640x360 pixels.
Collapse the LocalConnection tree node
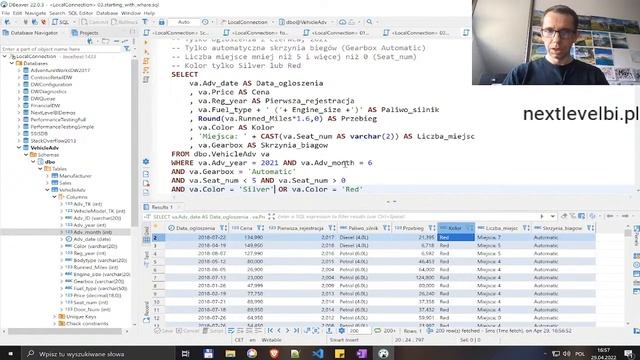(5, 56)
